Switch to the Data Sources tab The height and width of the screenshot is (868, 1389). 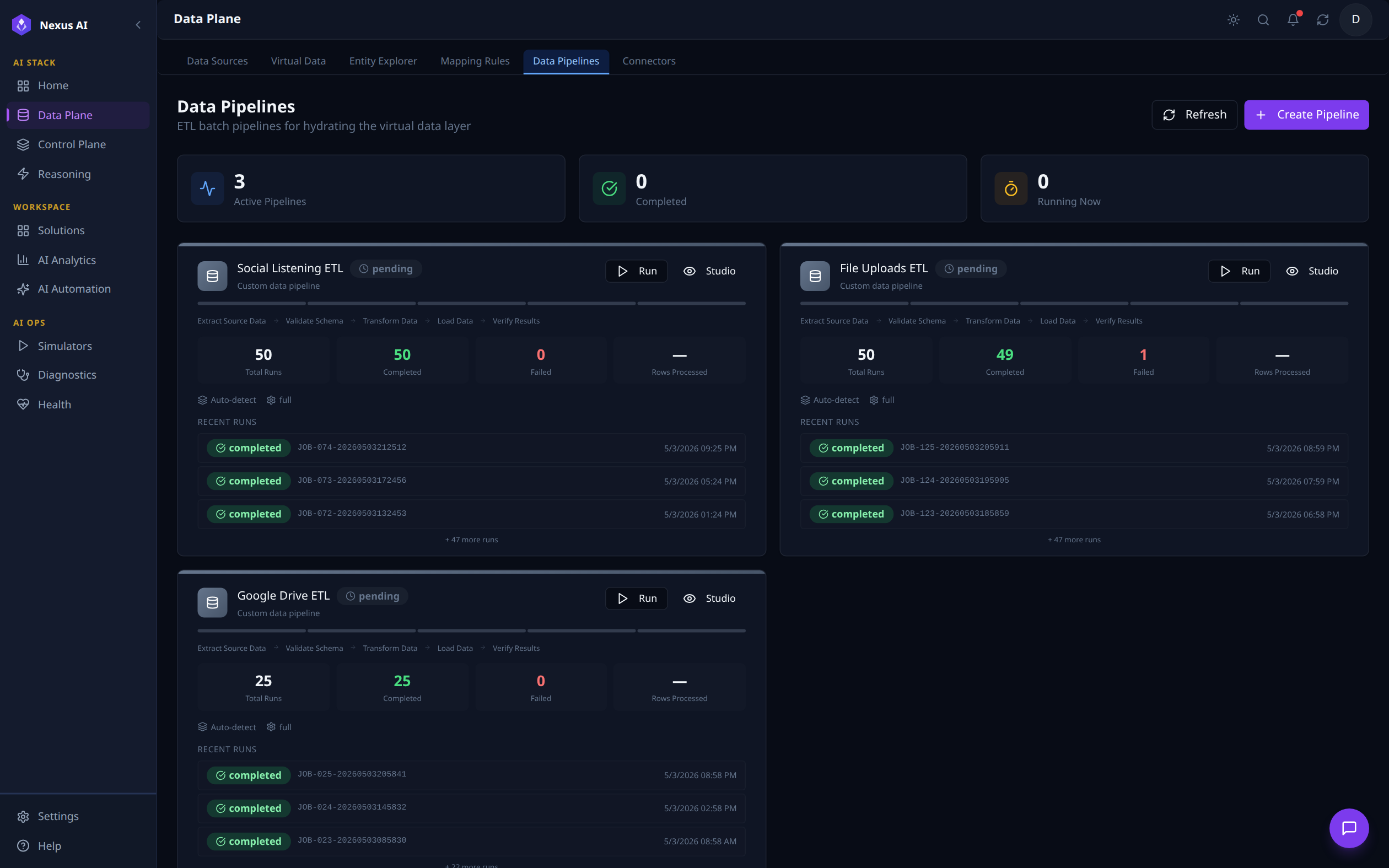tap(217, 61)
